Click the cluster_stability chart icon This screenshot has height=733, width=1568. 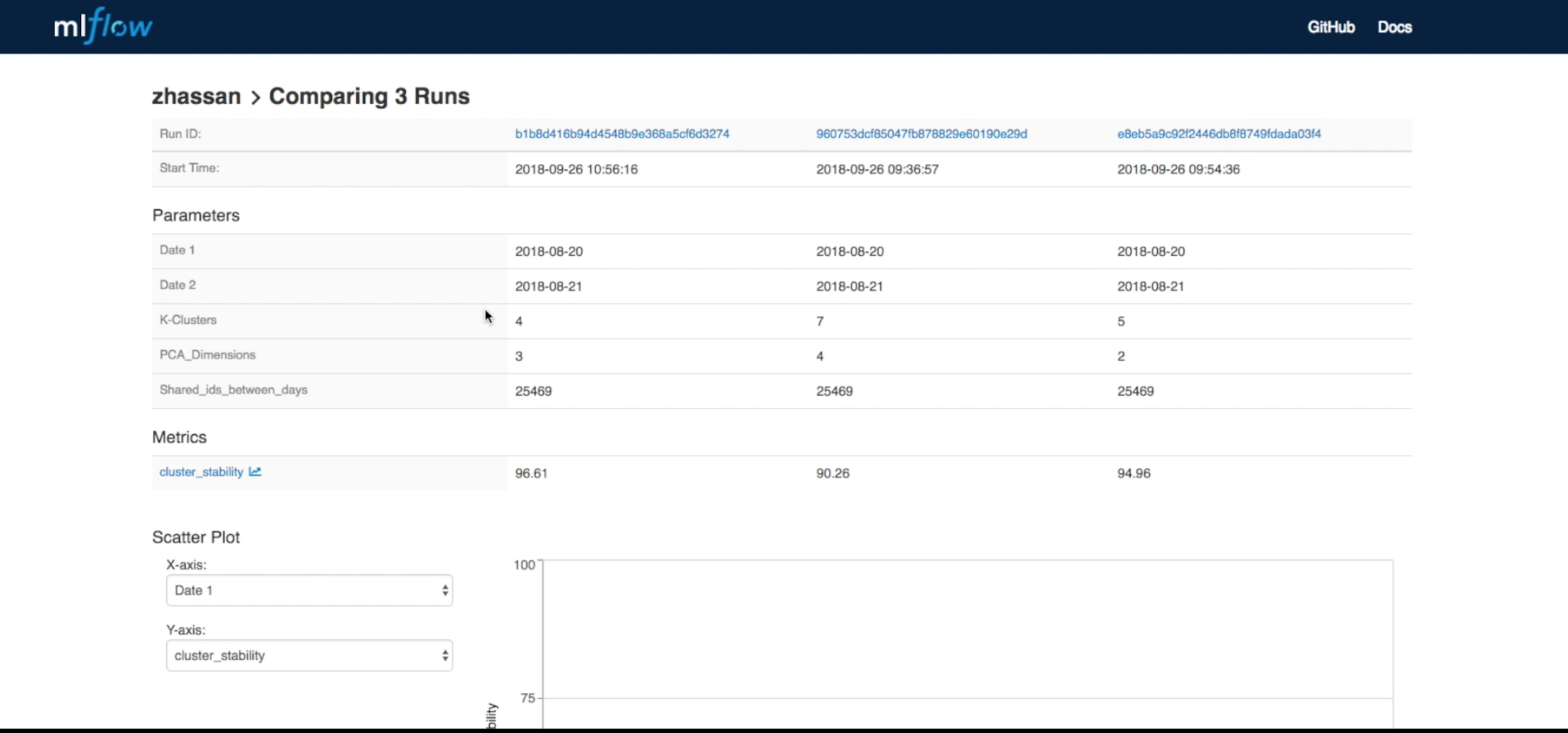(x=255, y=472)
